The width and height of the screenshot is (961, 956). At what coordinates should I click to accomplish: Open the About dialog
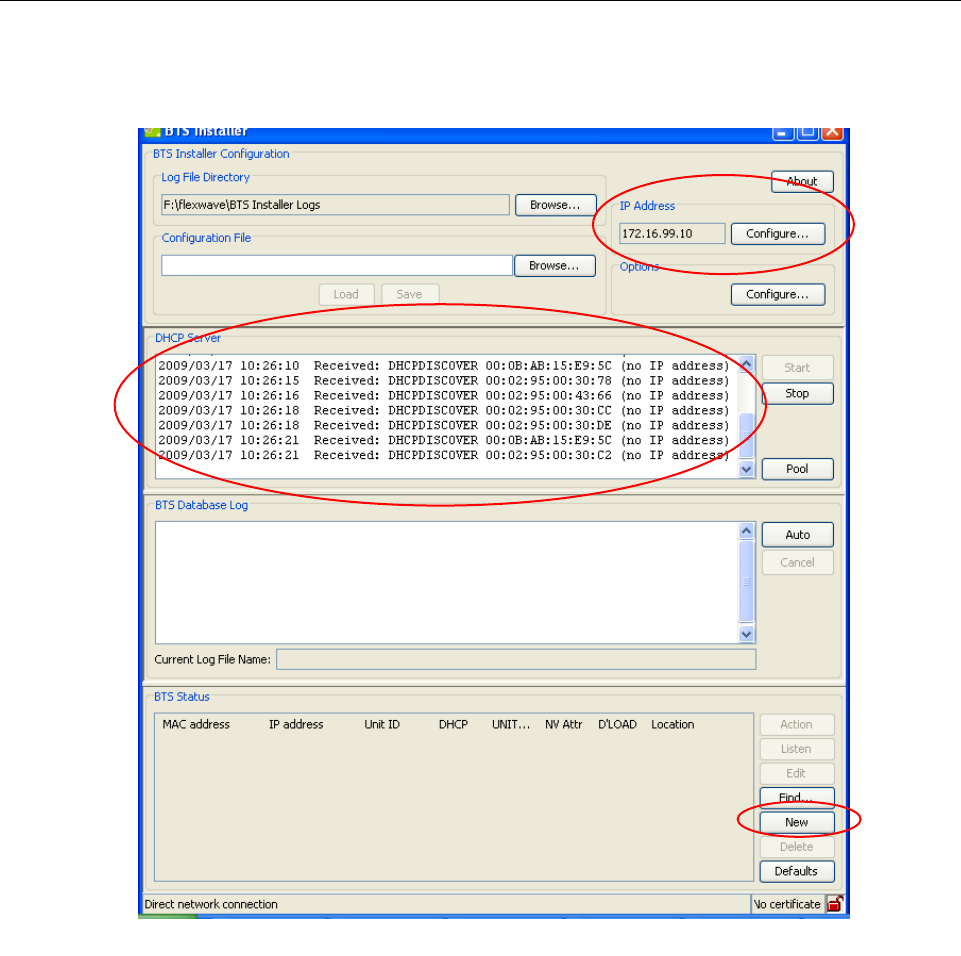[x=802, y=181]
